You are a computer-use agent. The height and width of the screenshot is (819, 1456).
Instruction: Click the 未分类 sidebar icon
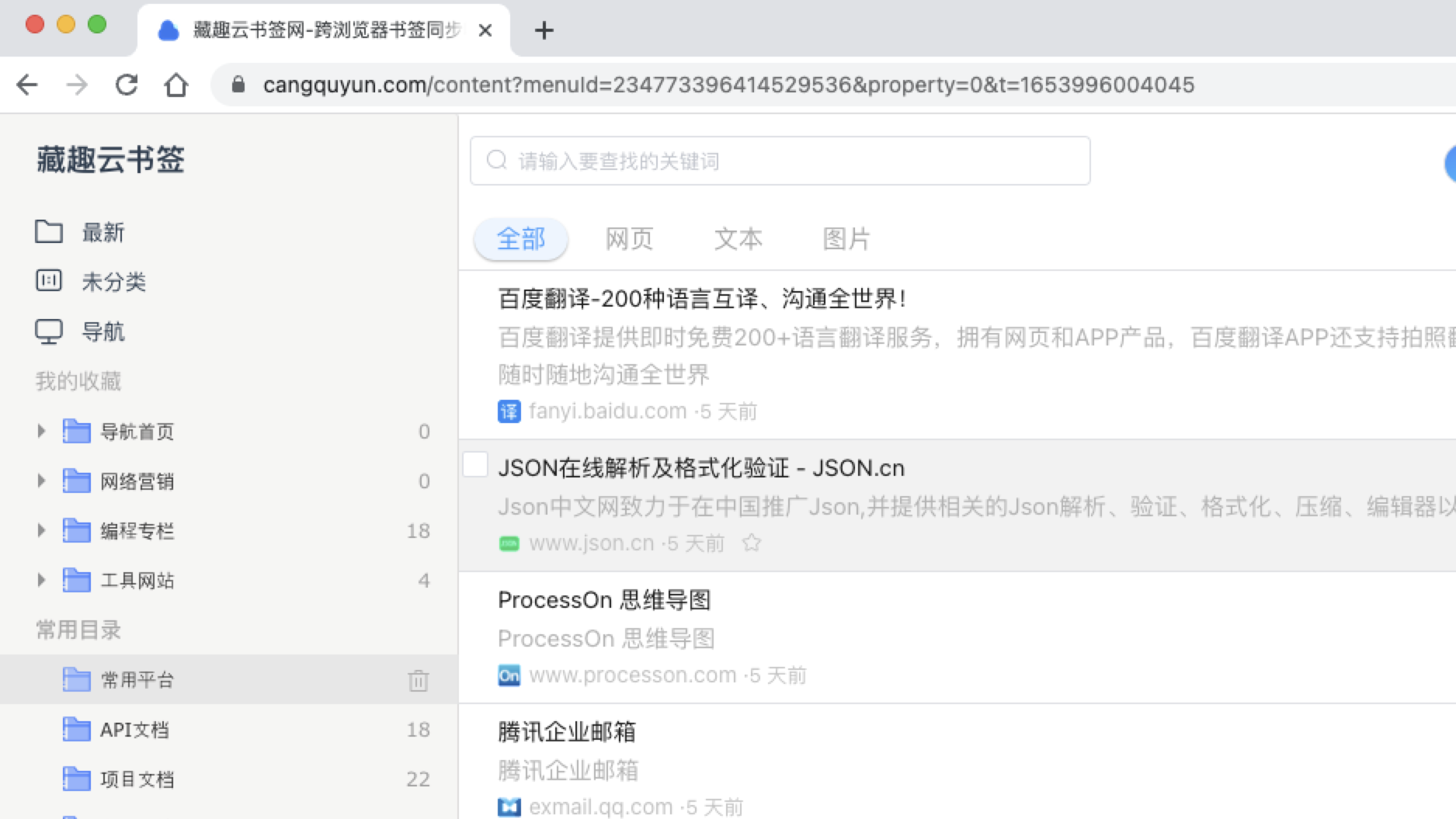click(x=49, y=280)
